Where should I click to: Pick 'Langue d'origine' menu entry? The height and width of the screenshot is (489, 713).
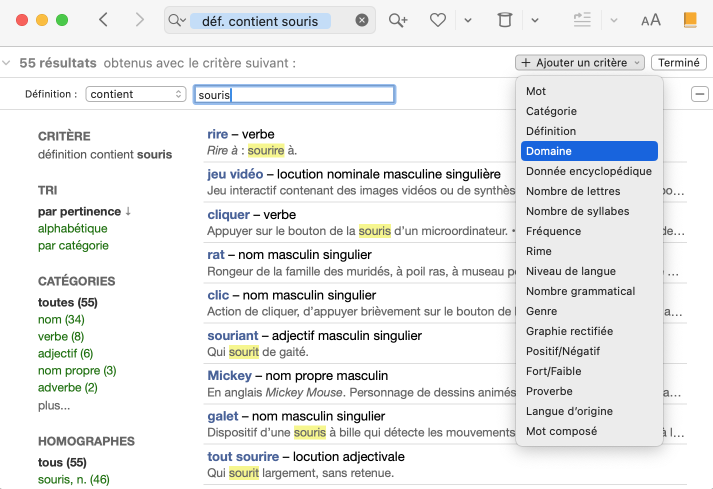pyautogui.click(x=569, y=411)
